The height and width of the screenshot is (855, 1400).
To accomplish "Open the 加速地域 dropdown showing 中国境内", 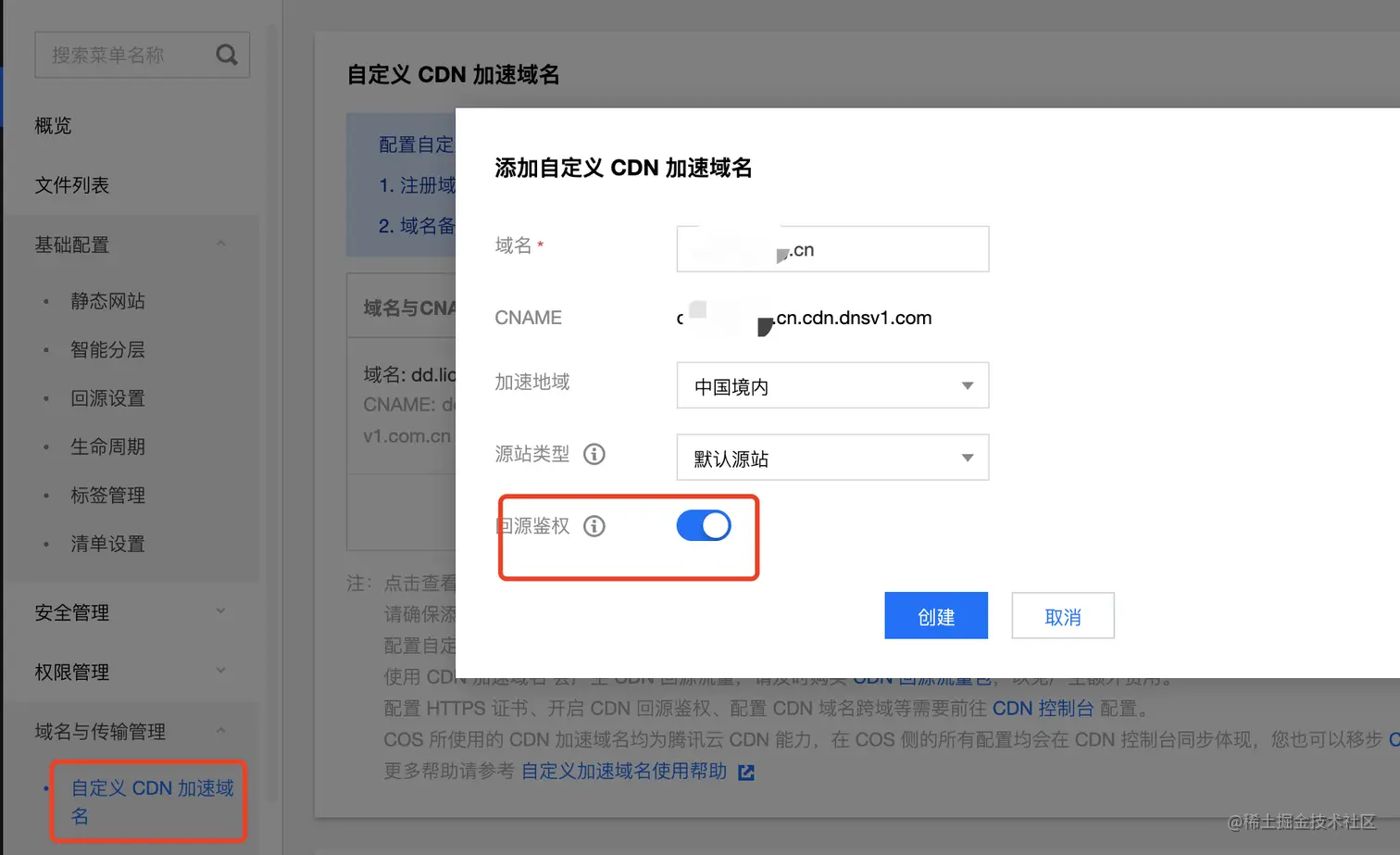I will pyautogui.click(x=832, y=385).
